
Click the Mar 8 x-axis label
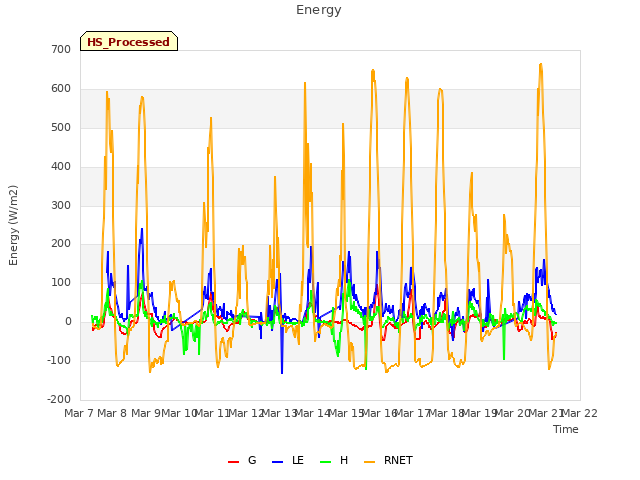pyautogui.click(x=112, y=413)
